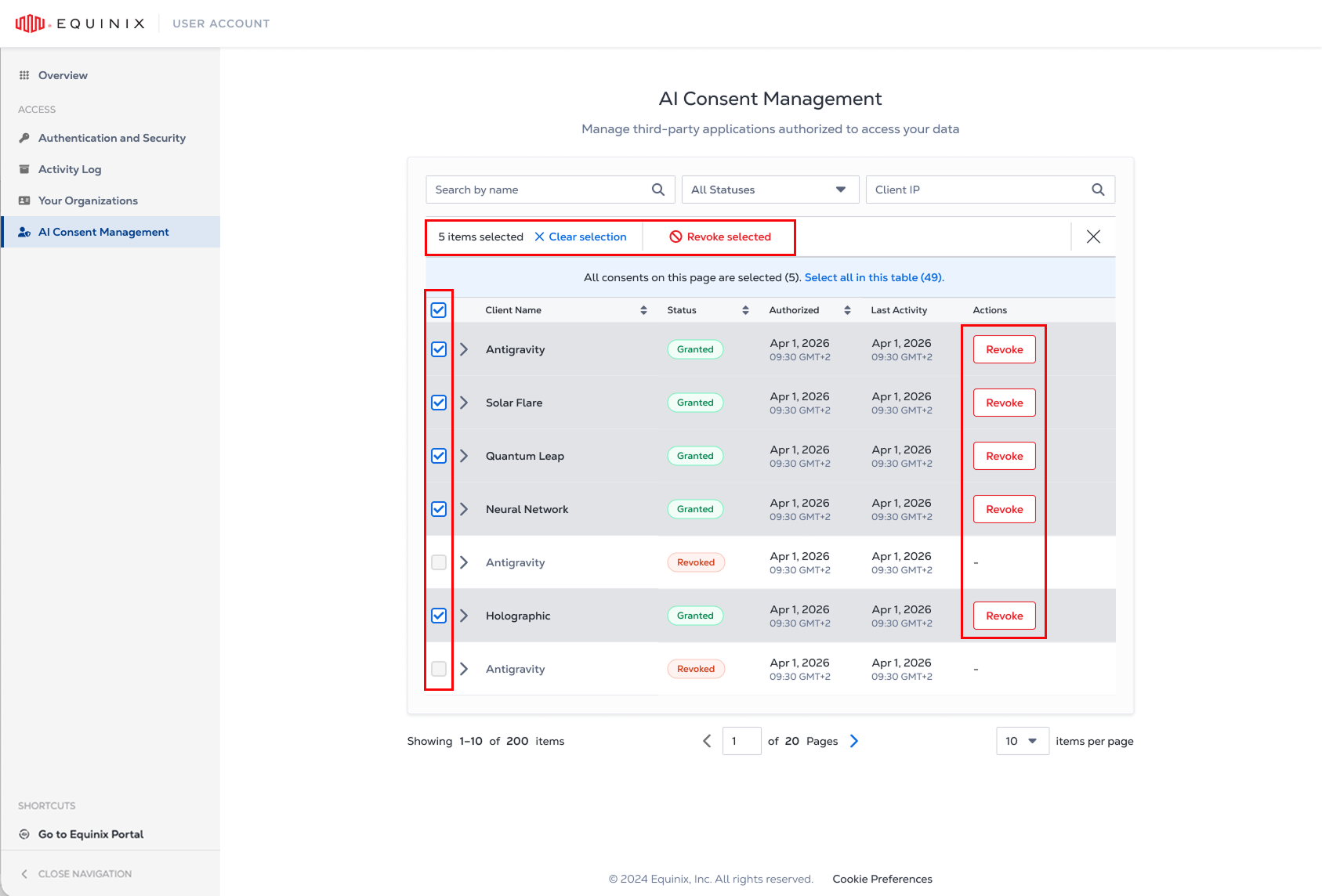Click Select all in this table link
Image resolution: width=1322 pixels, height=896 pixels.
(x=874, y=277)
